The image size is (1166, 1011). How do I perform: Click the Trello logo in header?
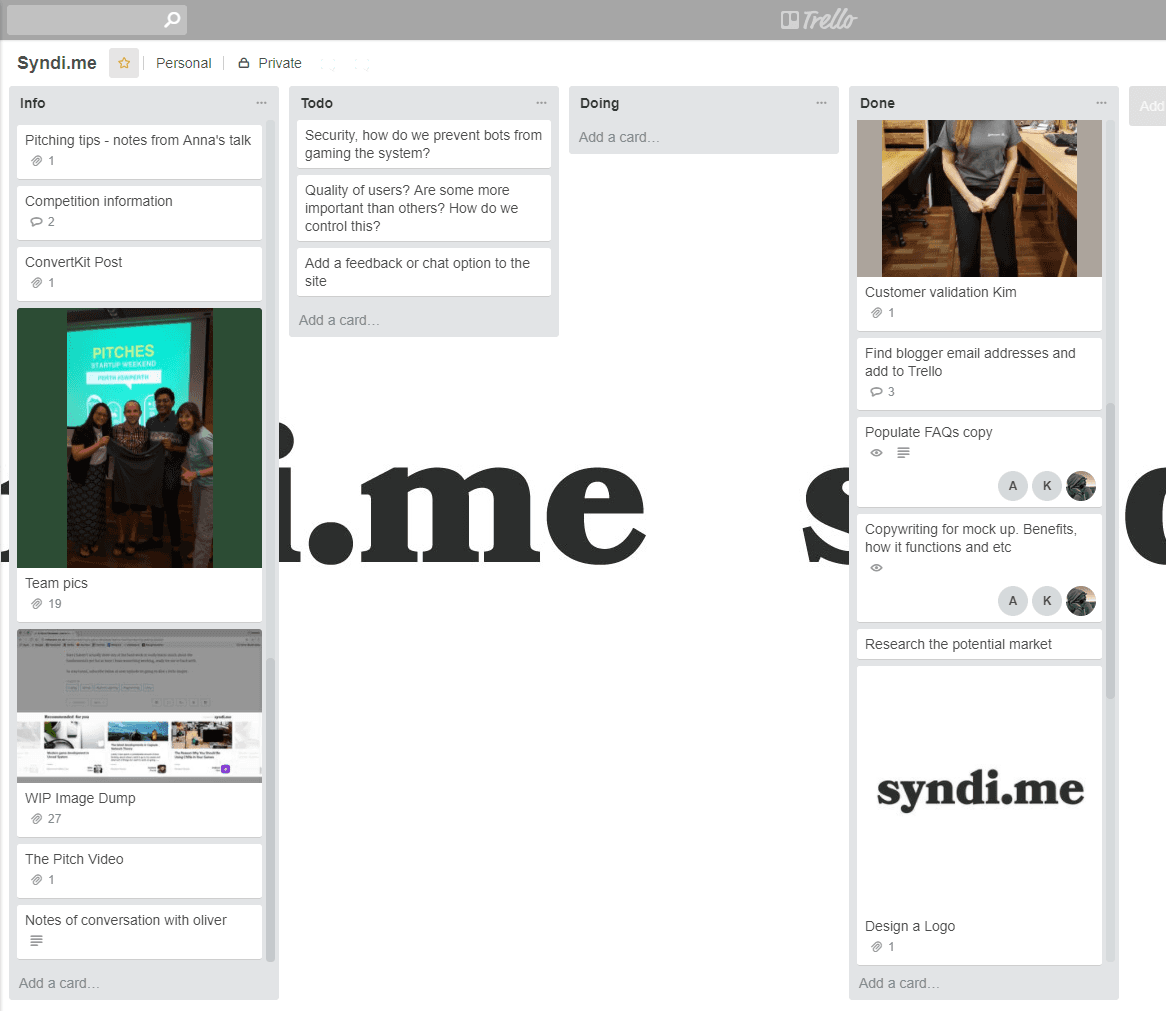[818, 20]
